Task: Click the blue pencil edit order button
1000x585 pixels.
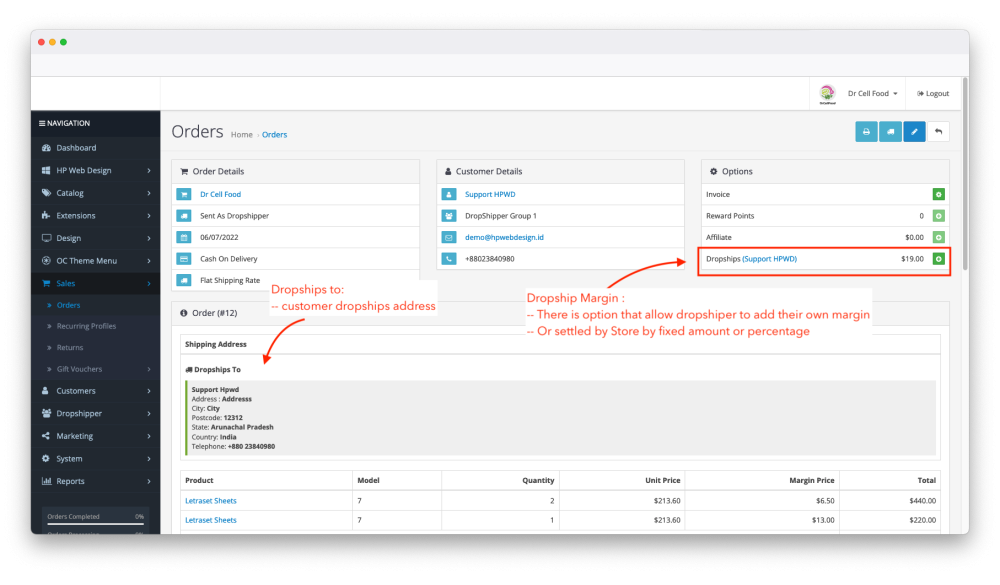Action: (x=914, y=132)
